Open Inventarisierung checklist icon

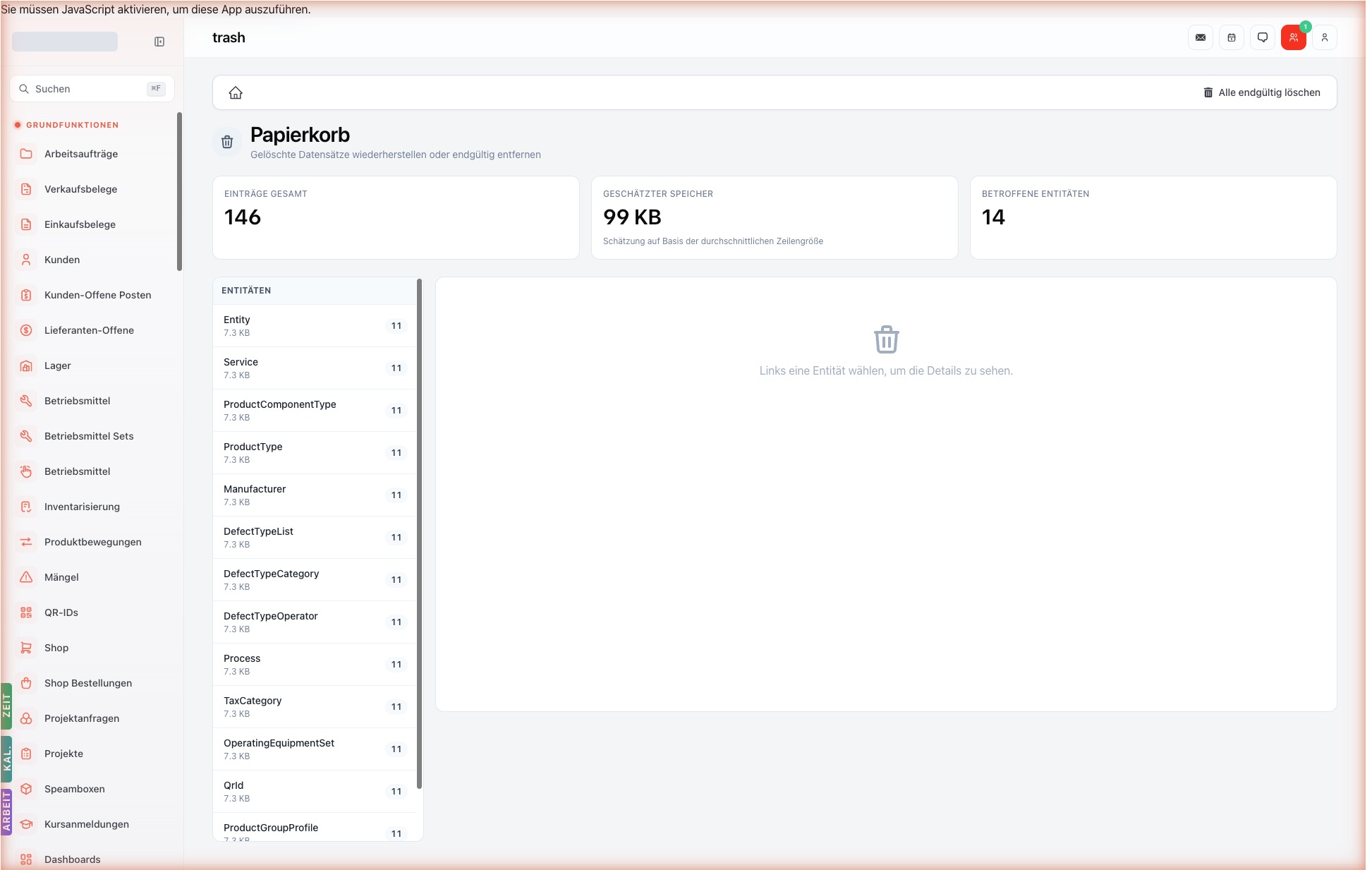pos(26,507)
